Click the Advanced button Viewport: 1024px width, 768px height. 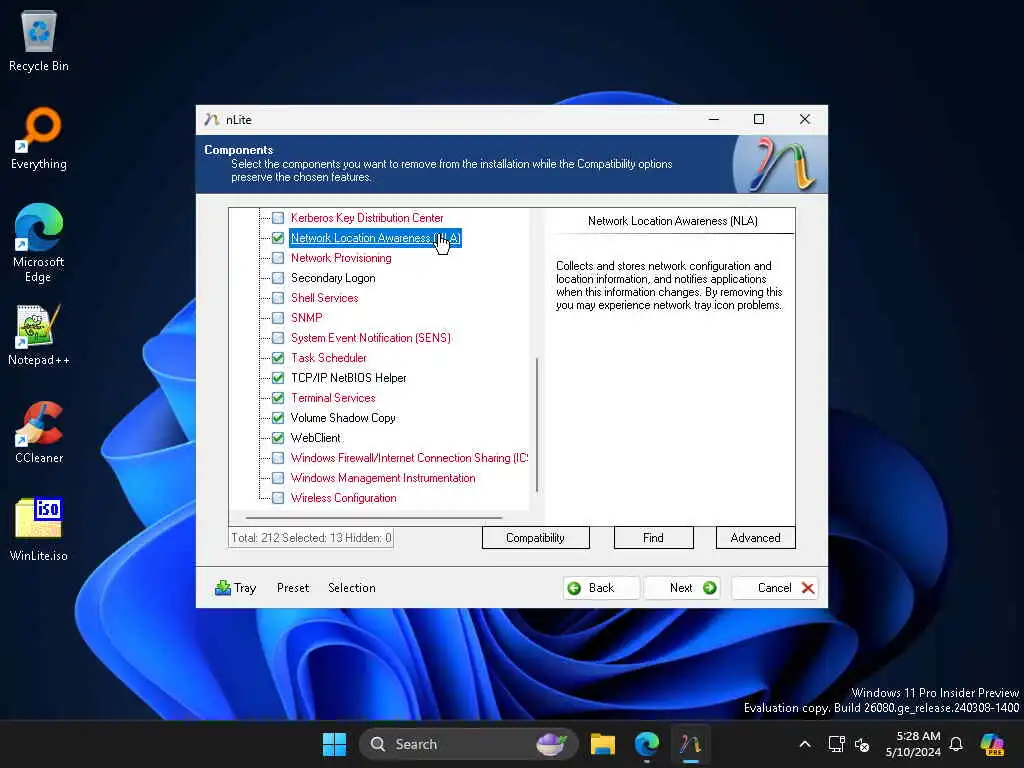(756, 537)
